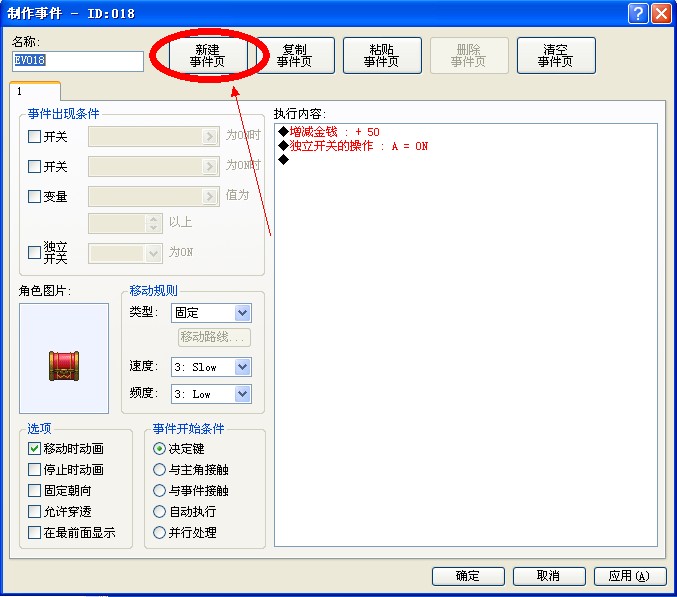Viewport: 677px width, 597px height.
Task: Check the 允许穿透 option
Action: click(x=34, y=512)
